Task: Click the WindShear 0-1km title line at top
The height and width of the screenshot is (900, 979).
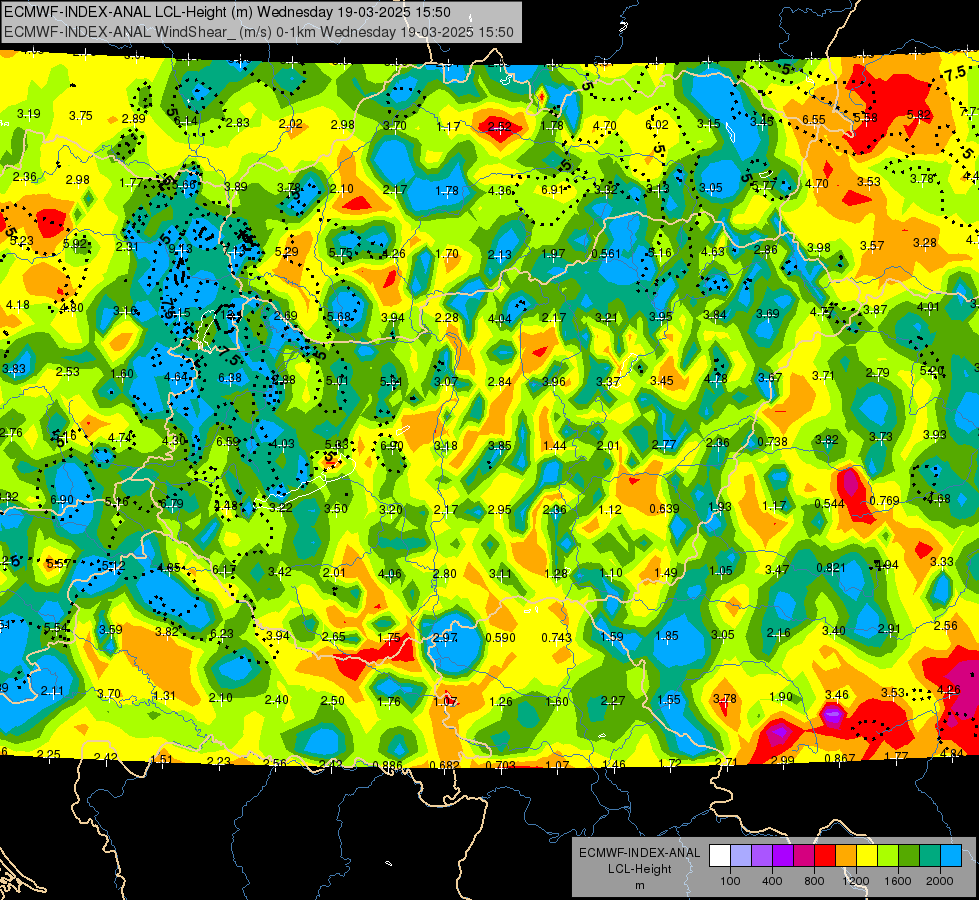Action: 259,32
